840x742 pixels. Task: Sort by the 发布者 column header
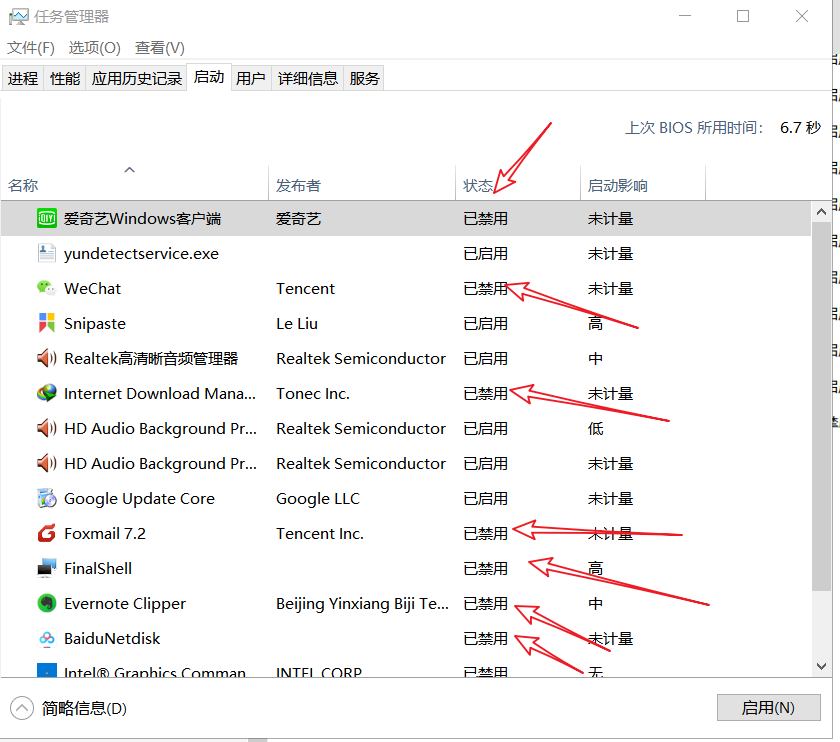pos(362,185)
